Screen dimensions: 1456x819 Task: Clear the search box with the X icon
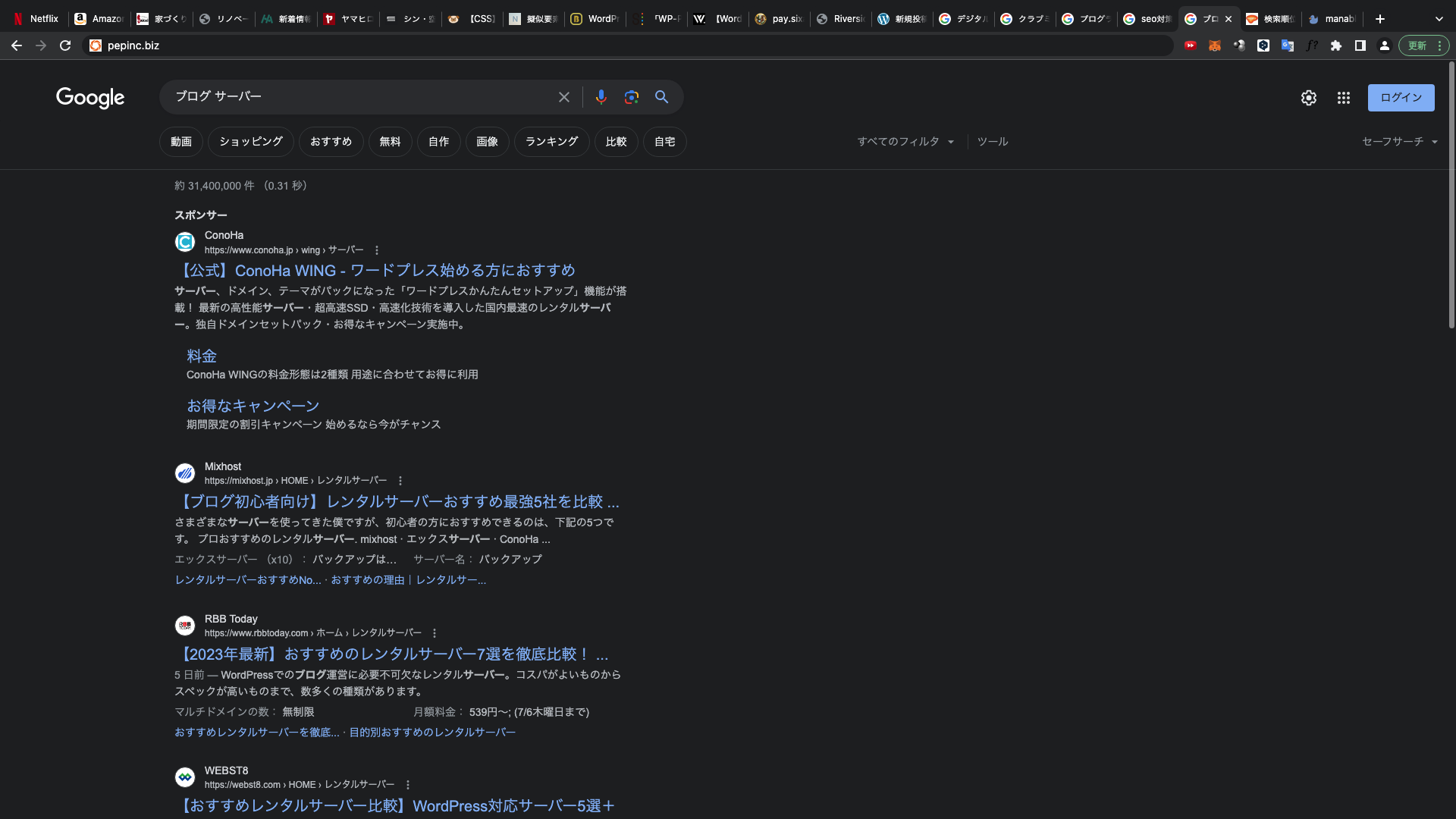click(x=564, y=97)
